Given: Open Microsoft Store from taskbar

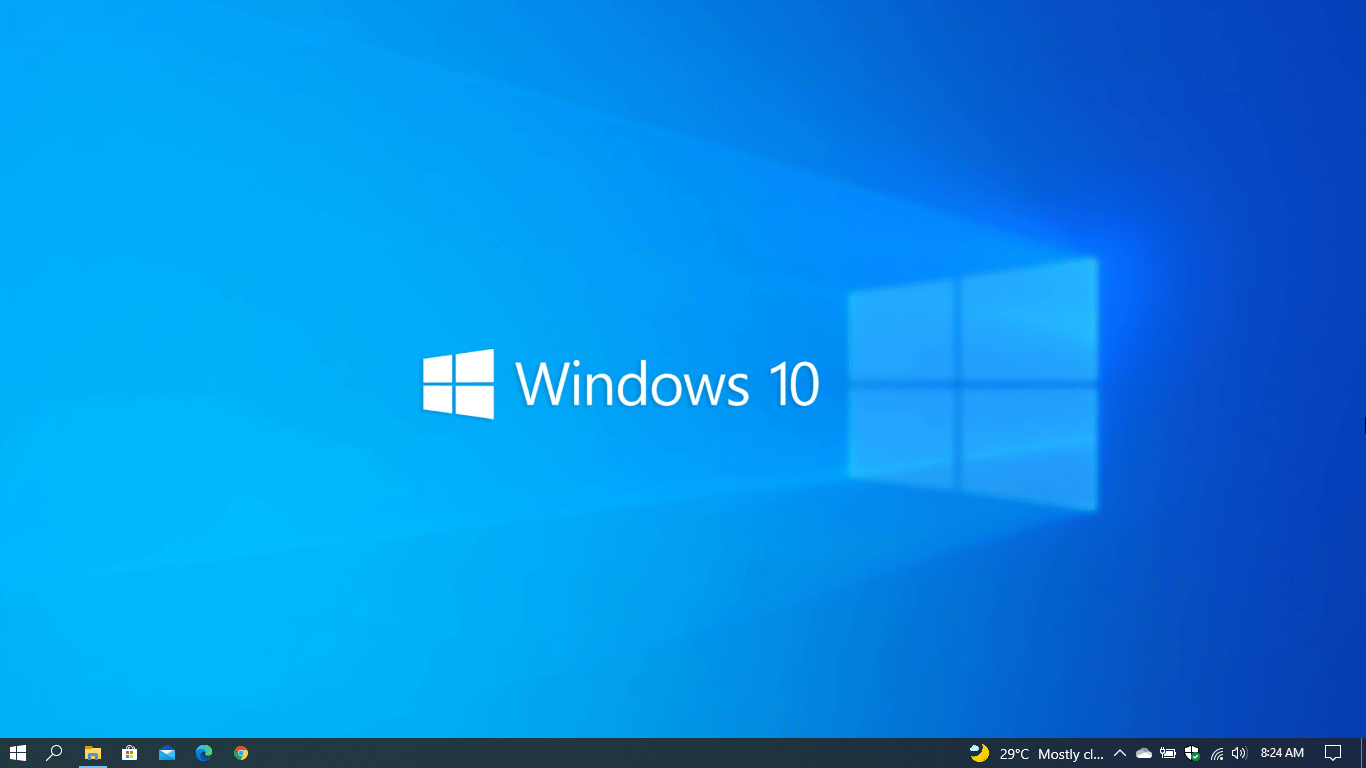Looking at the screenshot, I should point(129,753).
